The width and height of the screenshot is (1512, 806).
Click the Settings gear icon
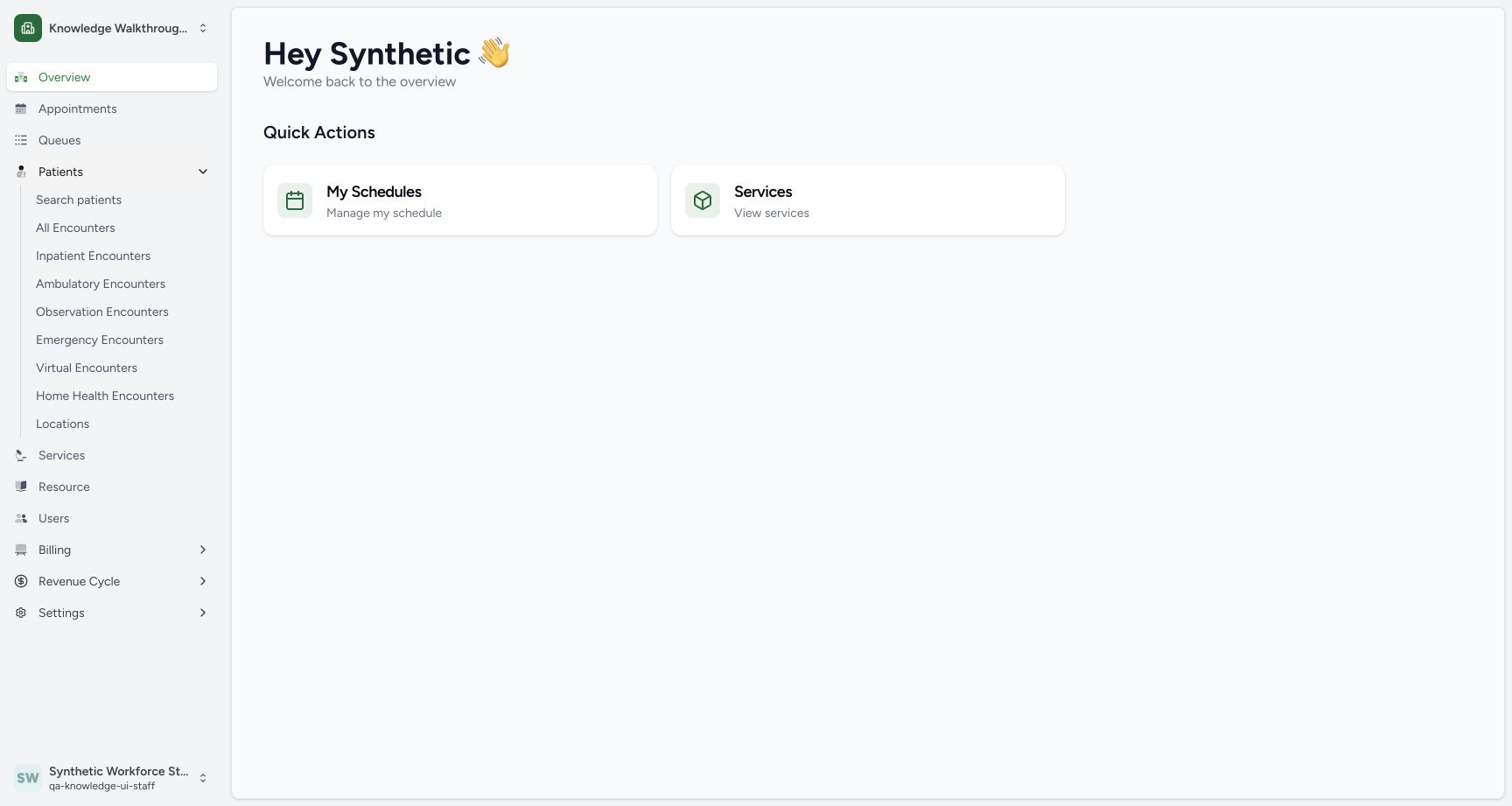click(x=21, y=613)
